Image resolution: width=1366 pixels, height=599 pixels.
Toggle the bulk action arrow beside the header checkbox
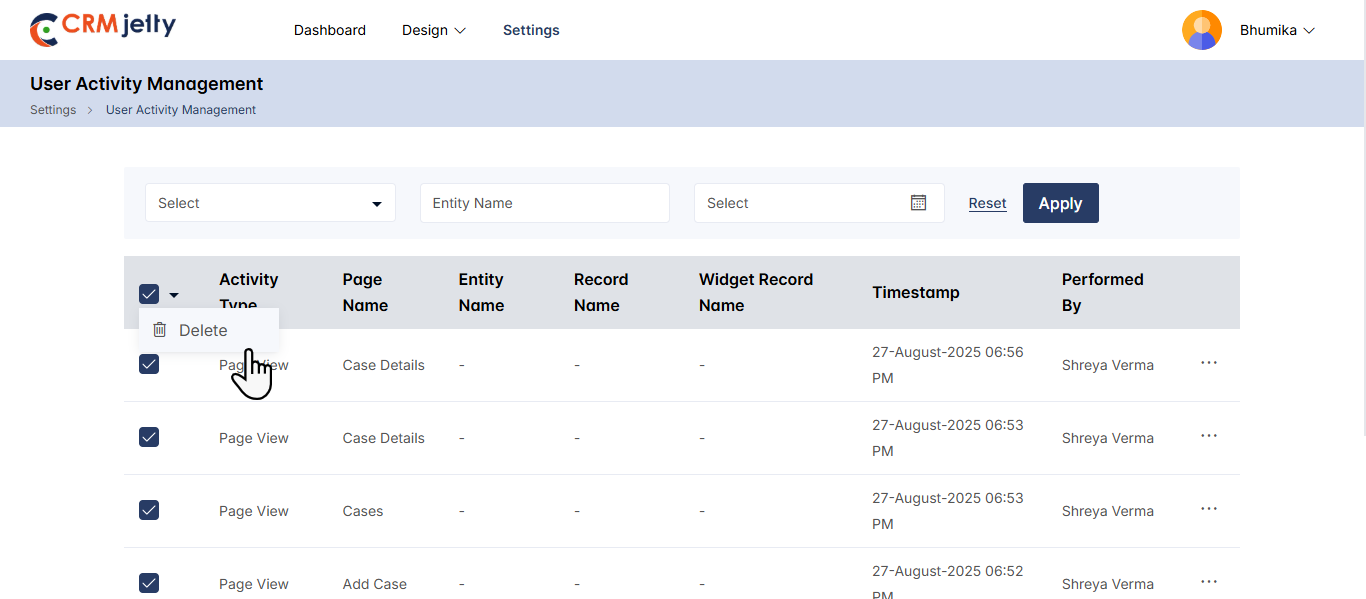click(x=174, y=295)
